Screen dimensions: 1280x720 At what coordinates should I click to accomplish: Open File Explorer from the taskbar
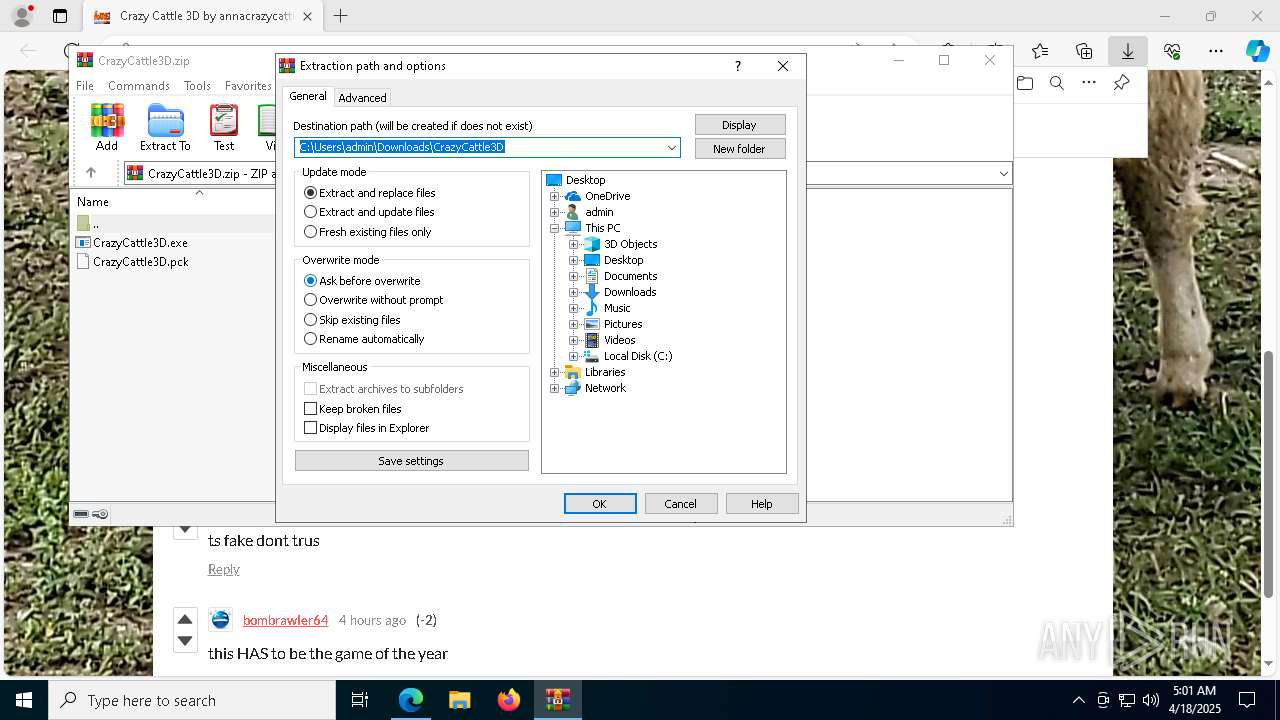[460, 700]
